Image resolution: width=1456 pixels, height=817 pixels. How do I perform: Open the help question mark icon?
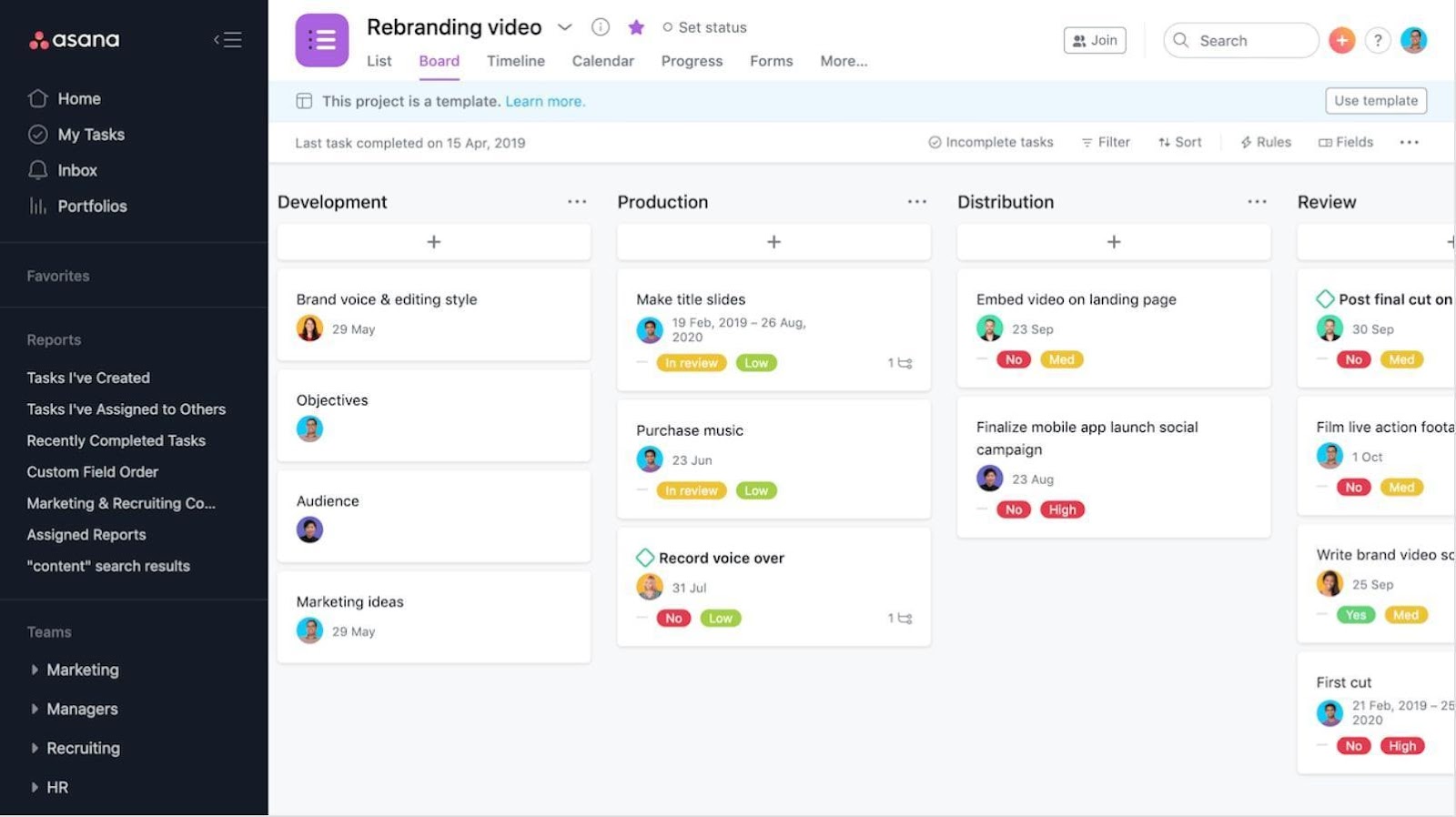(x=1378, y=40)
